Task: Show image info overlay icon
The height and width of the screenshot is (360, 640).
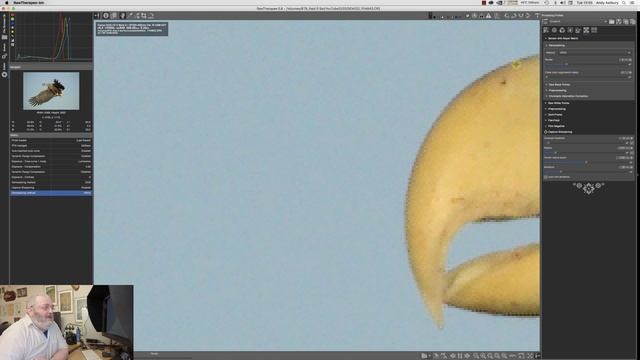Action: click(106, 16)
